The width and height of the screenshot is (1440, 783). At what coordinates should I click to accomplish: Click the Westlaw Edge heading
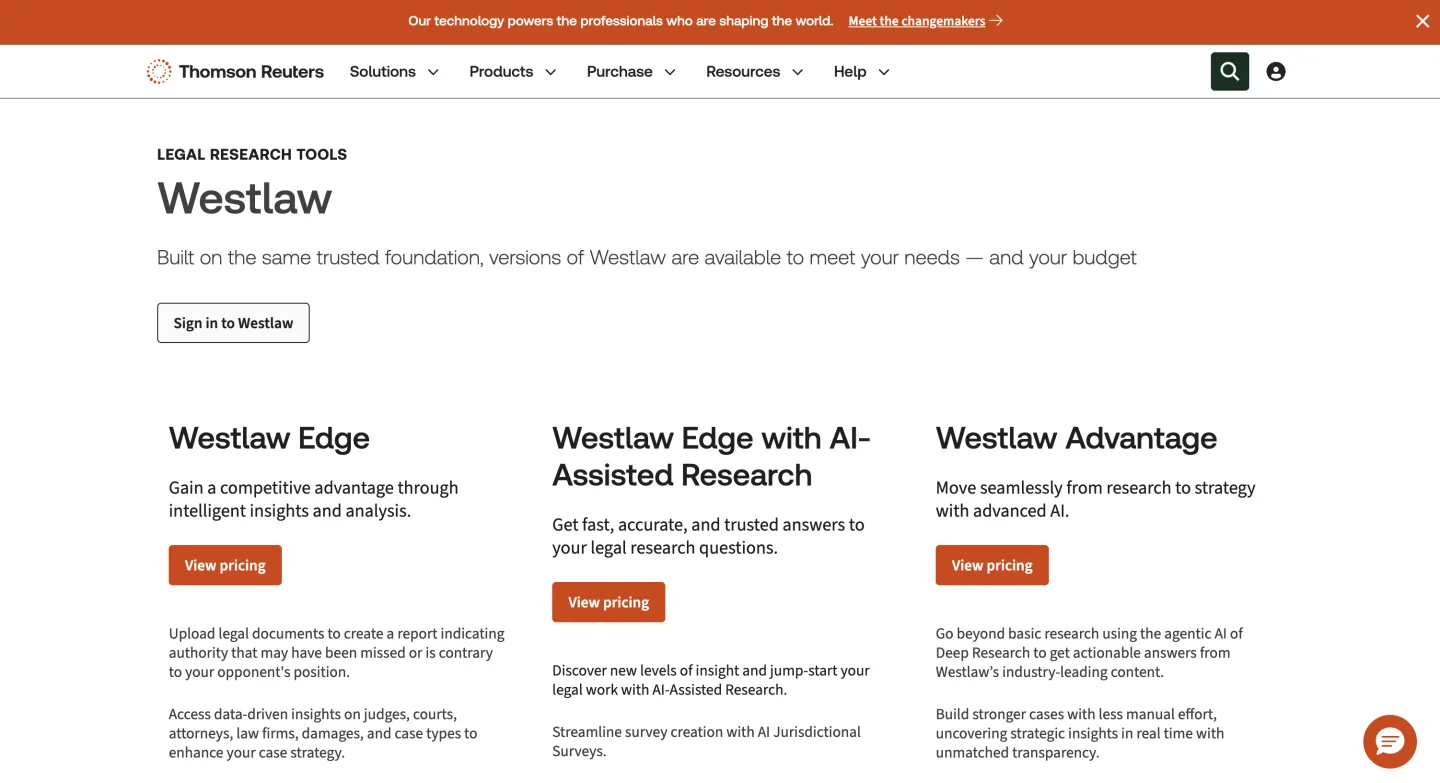coord(269,438)
